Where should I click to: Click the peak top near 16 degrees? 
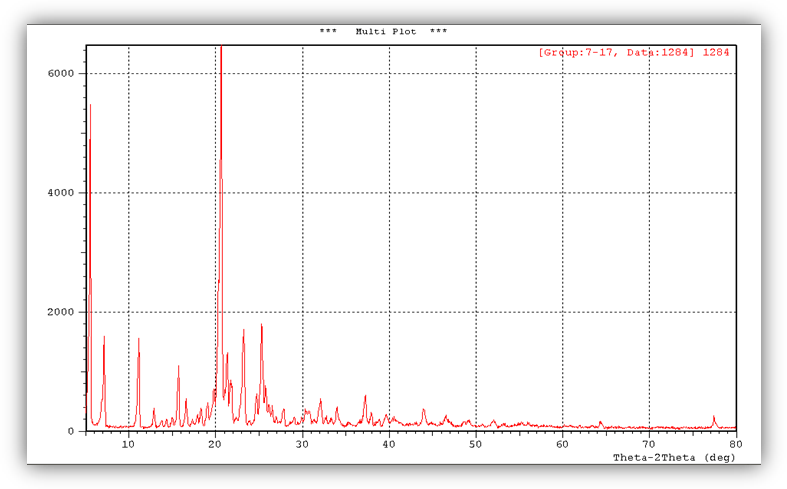point(178,366)
